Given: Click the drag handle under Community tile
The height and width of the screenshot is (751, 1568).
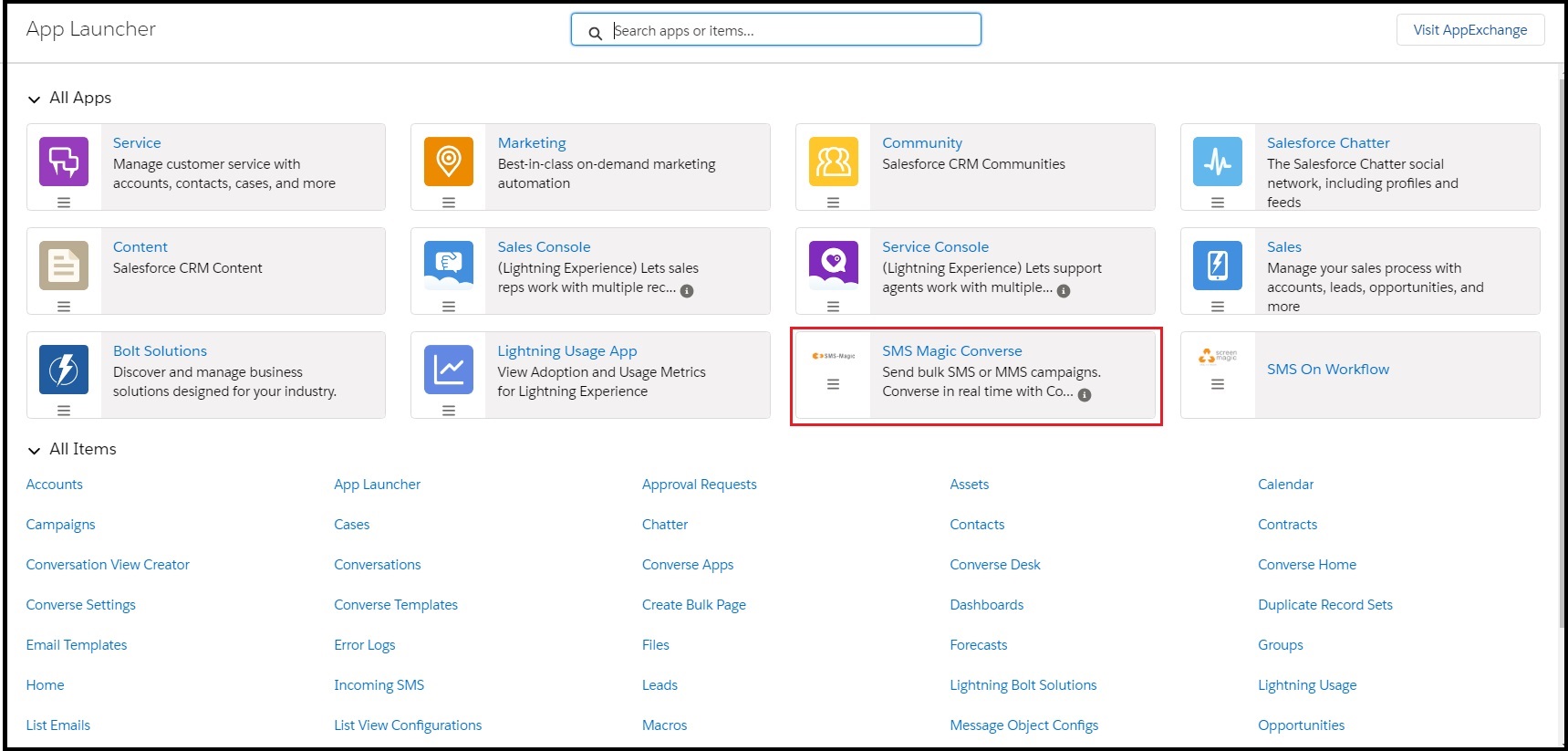Looking at the screenshot, I should pos(834,203).
